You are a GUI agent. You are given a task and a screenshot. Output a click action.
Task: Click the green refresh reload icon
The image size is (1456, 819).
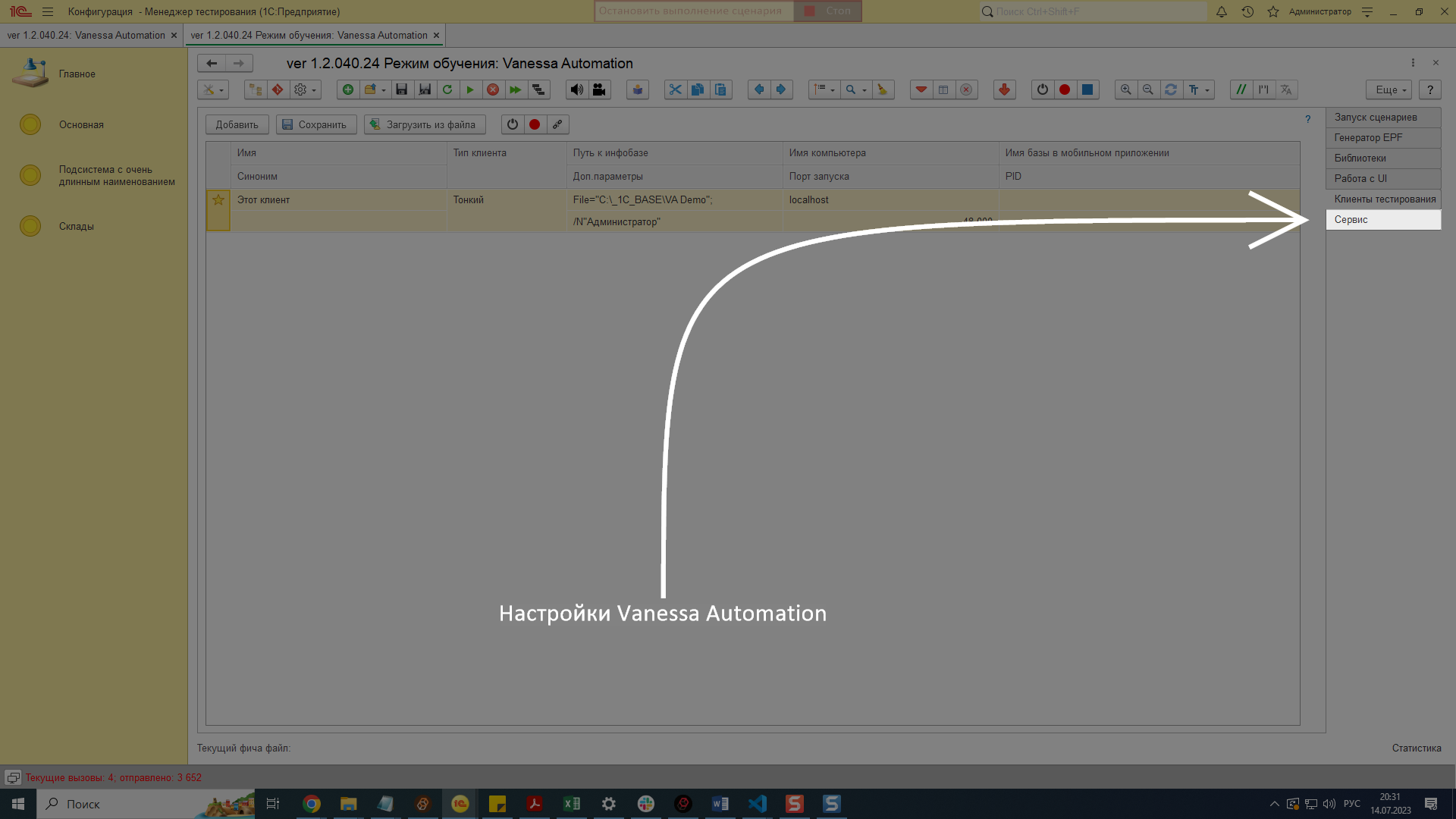[447, 89]
